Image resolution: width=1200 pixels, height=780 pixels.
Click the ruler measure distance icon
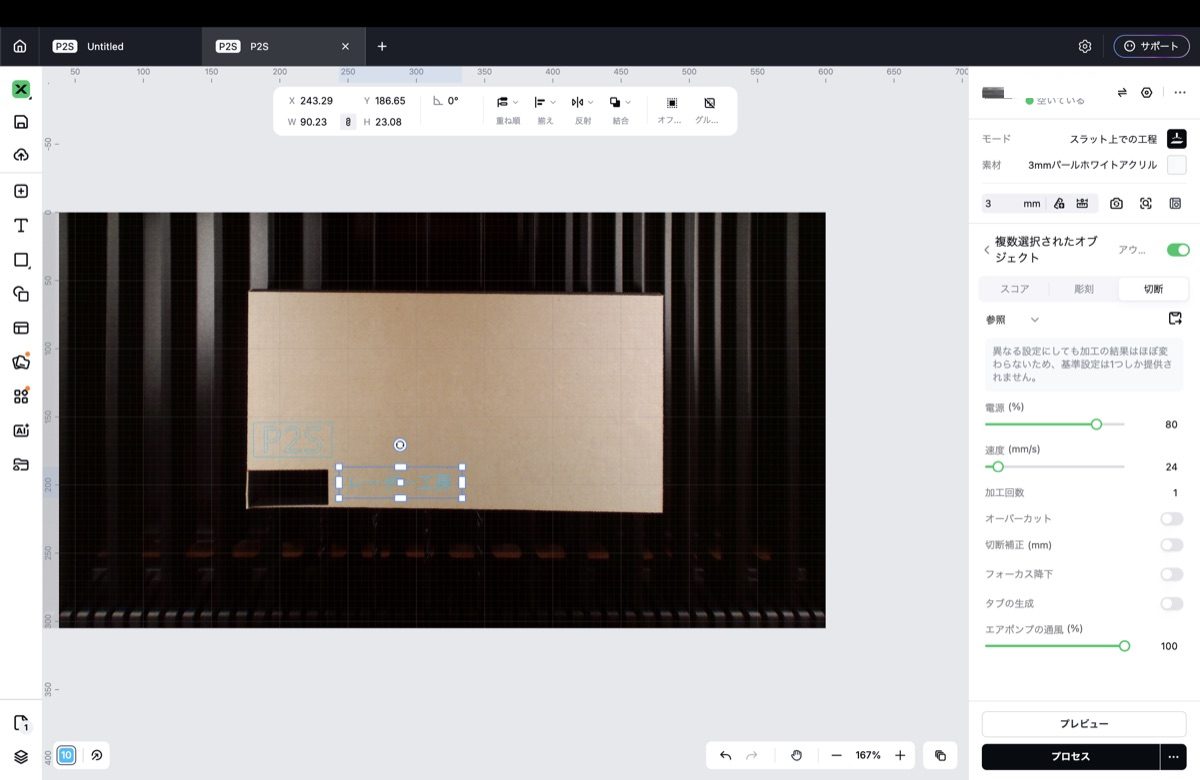(x=1082, y=203)
